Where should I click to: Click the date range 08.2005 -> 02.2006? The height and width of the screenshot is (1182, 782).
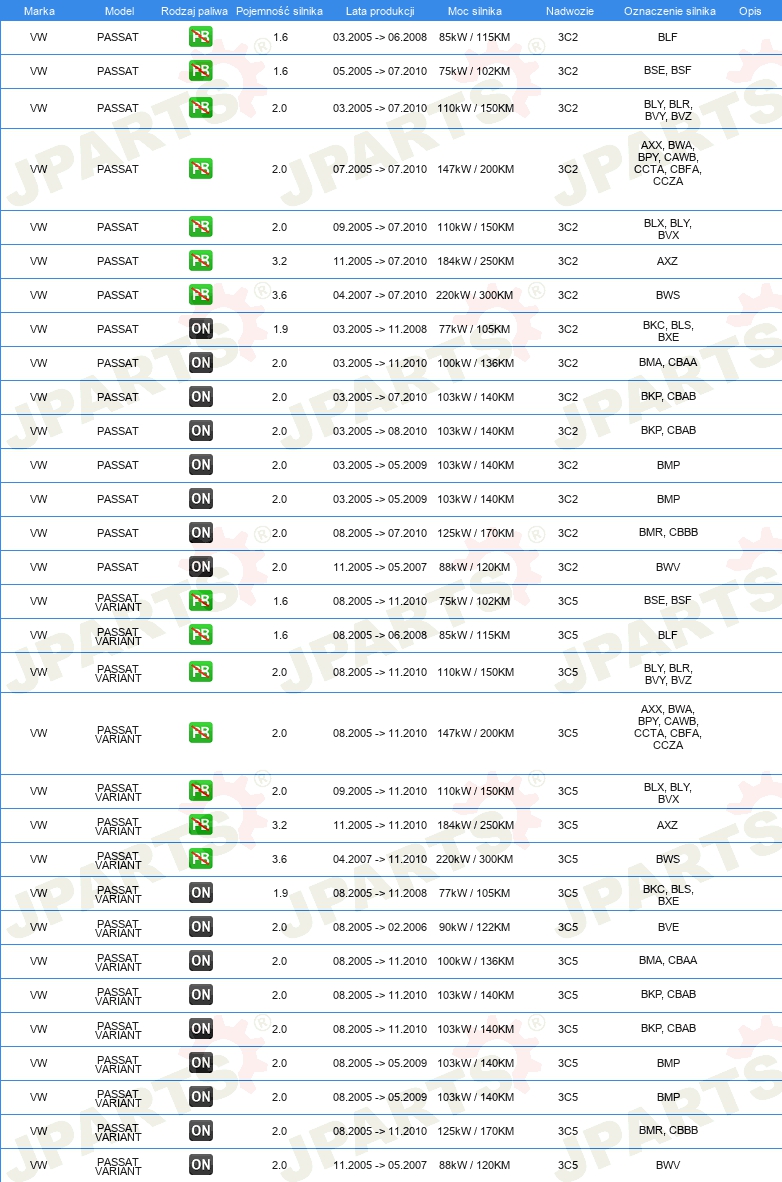tap(380, 927)
